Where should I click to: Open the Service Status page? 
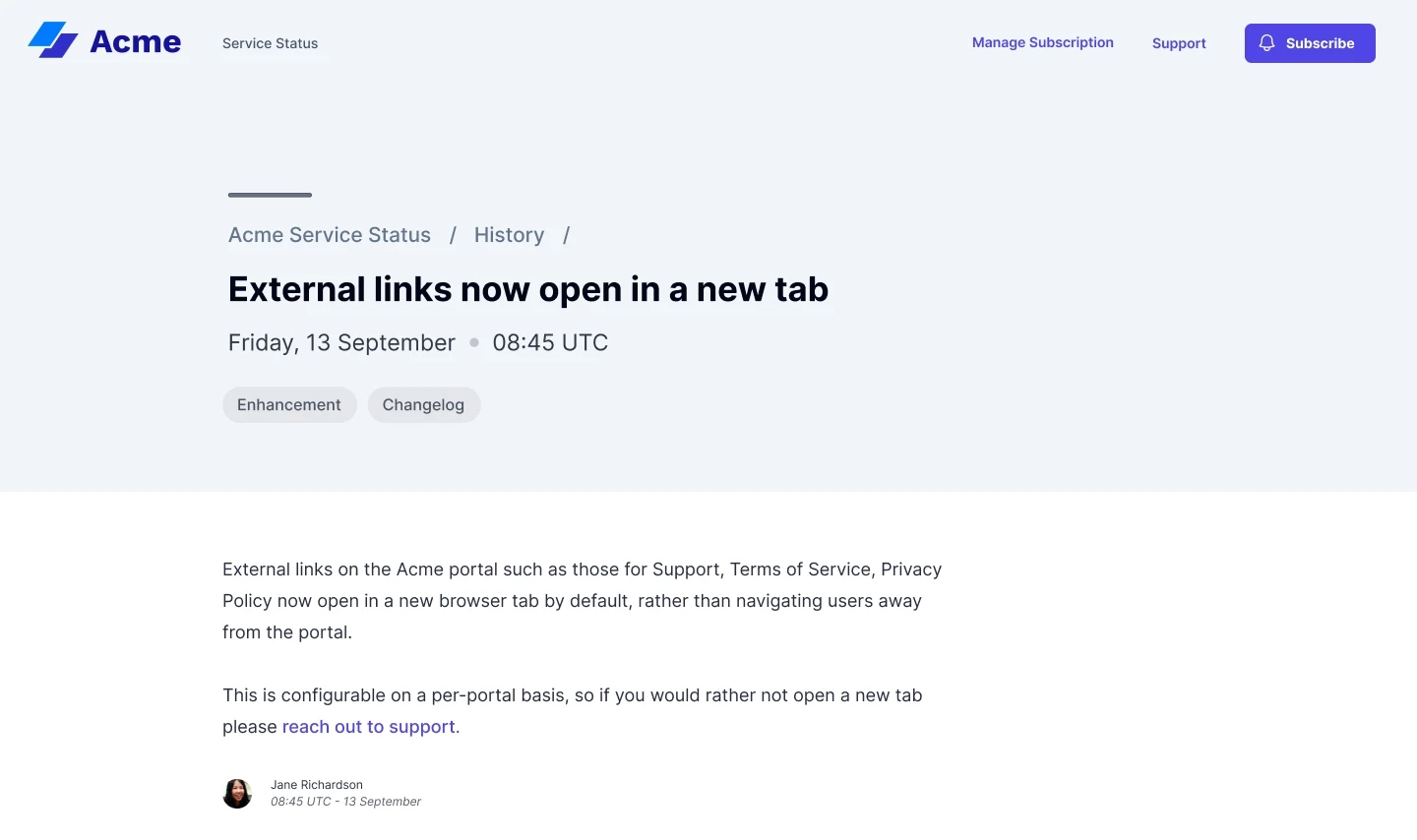[270, 43]
